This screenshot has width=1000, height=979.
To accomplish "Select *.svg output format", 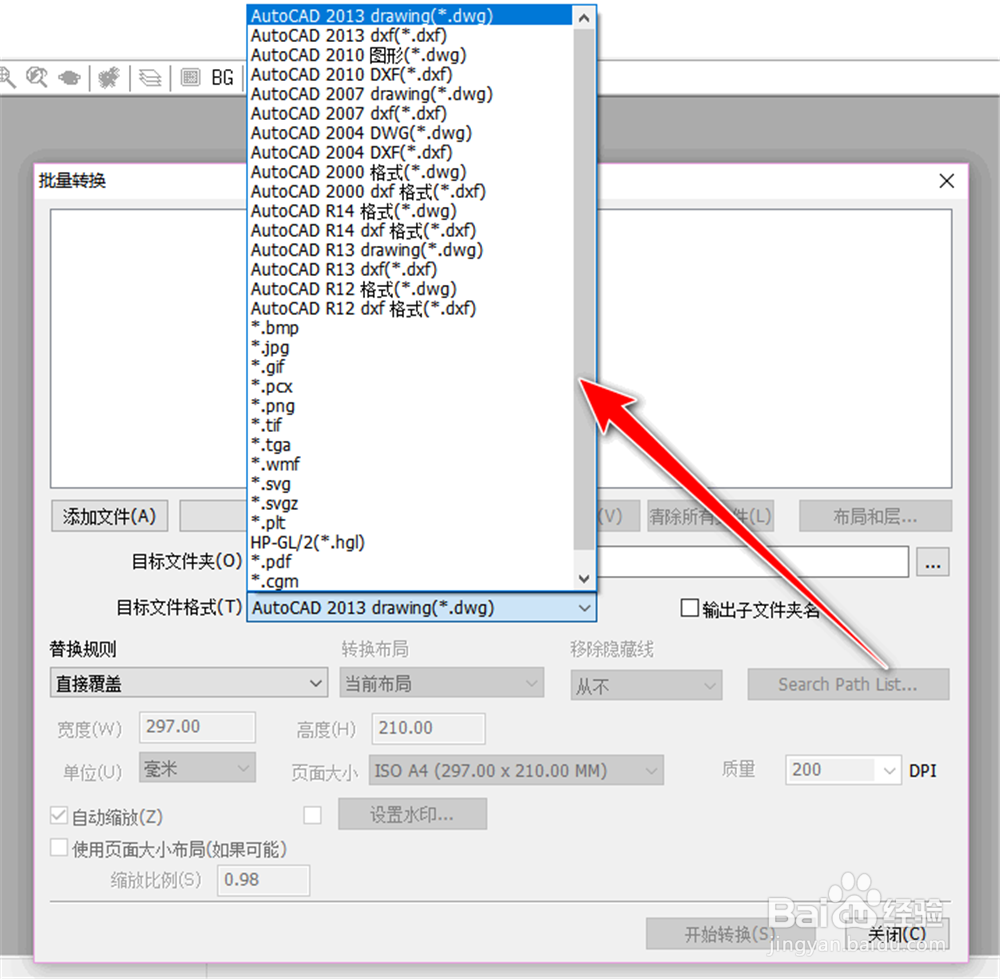I will [x=409, y=484].
